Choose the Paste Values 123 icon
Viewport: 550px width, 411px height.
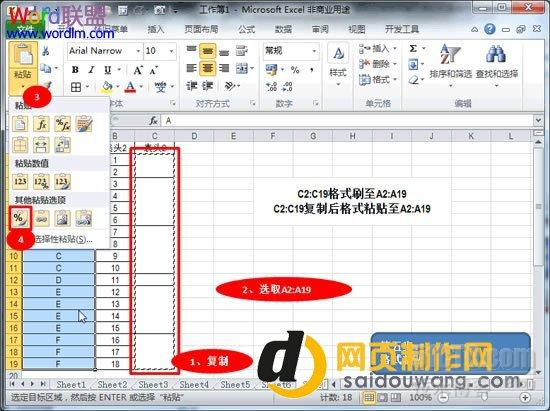coord(20,182)
